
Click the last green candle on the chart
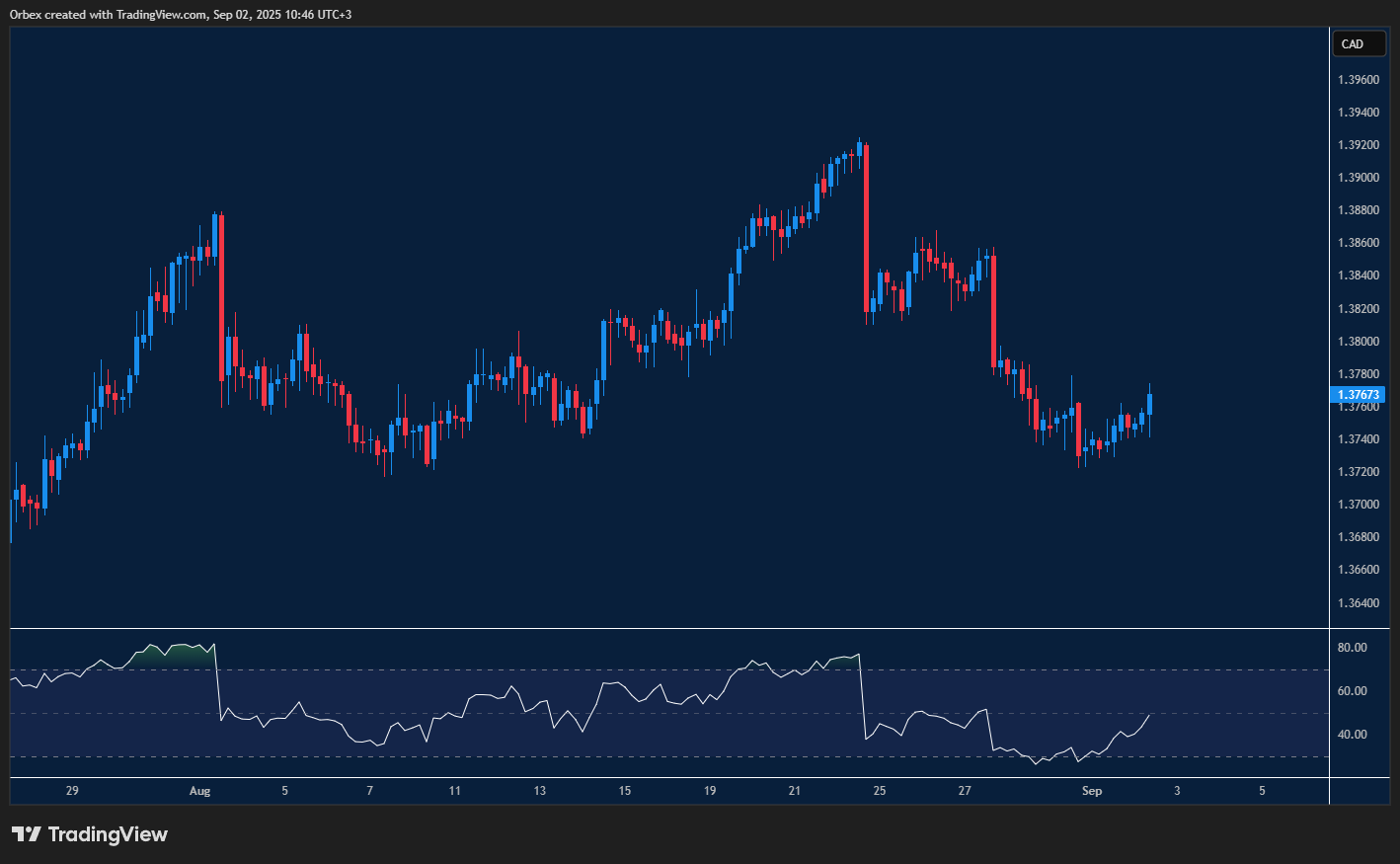tap(1148, 405)
